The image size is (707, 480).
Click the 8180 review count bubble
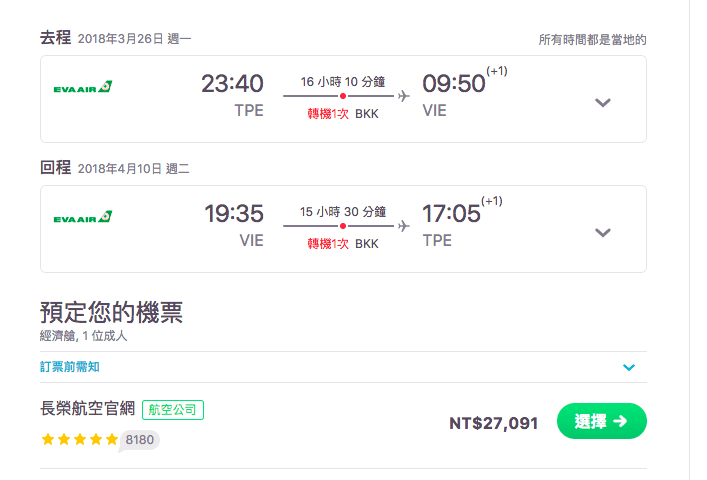139,440
